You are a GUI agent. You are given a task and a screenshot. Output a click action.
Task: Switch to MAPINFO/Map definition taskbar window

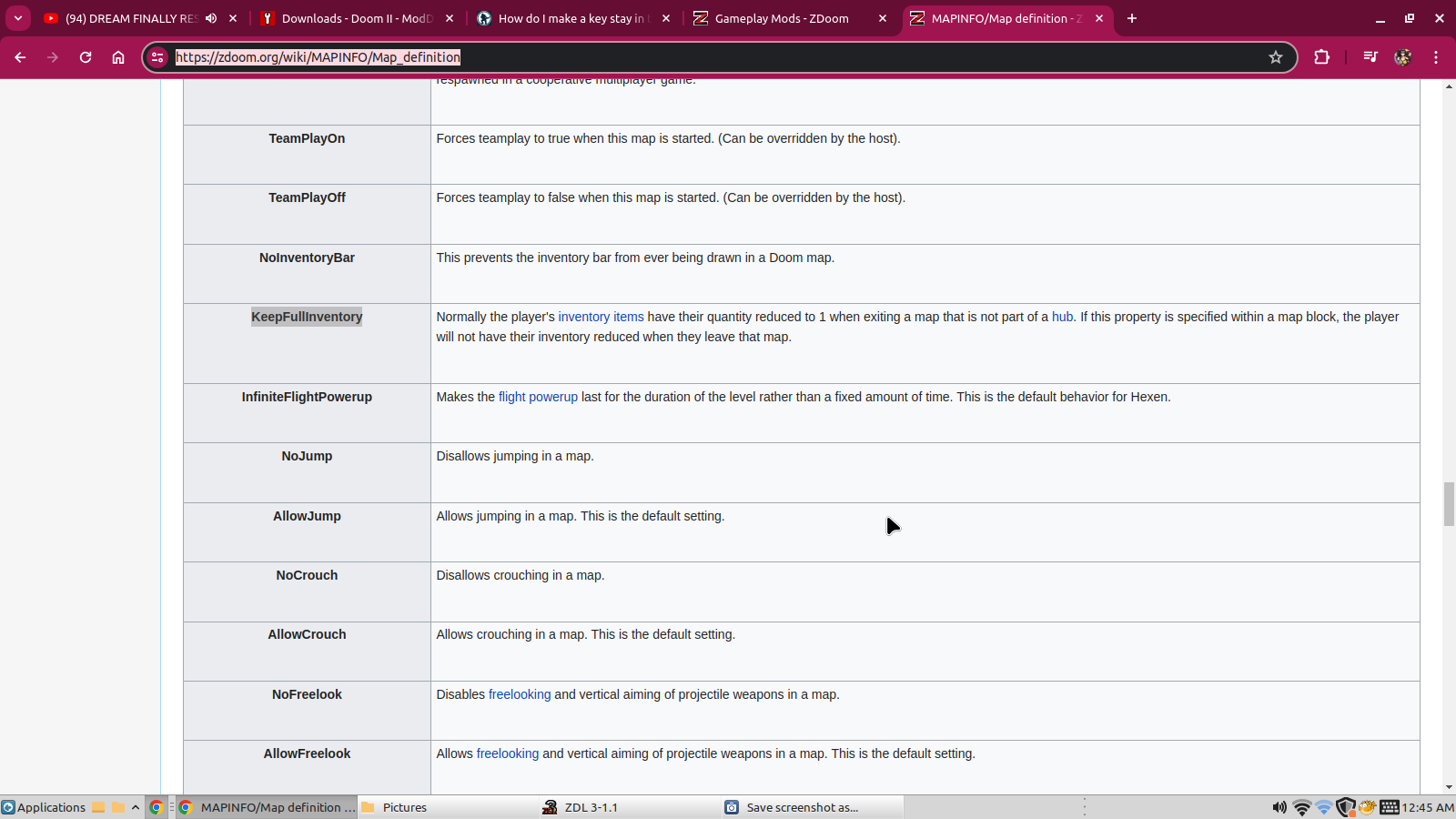click(267, 807)
